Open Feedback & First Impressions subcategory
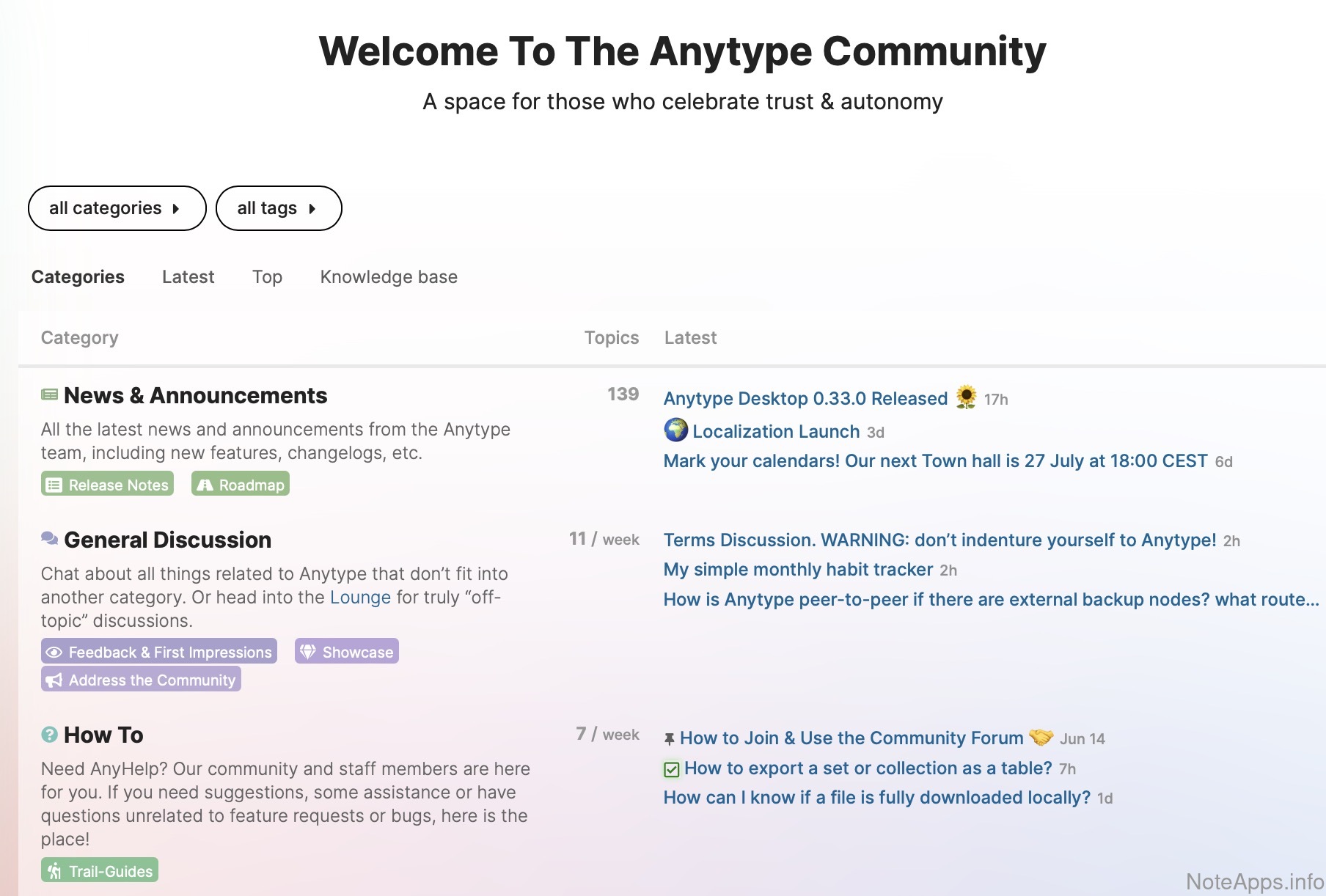Screen dimensions: 1326x896 tap(159, 651)
